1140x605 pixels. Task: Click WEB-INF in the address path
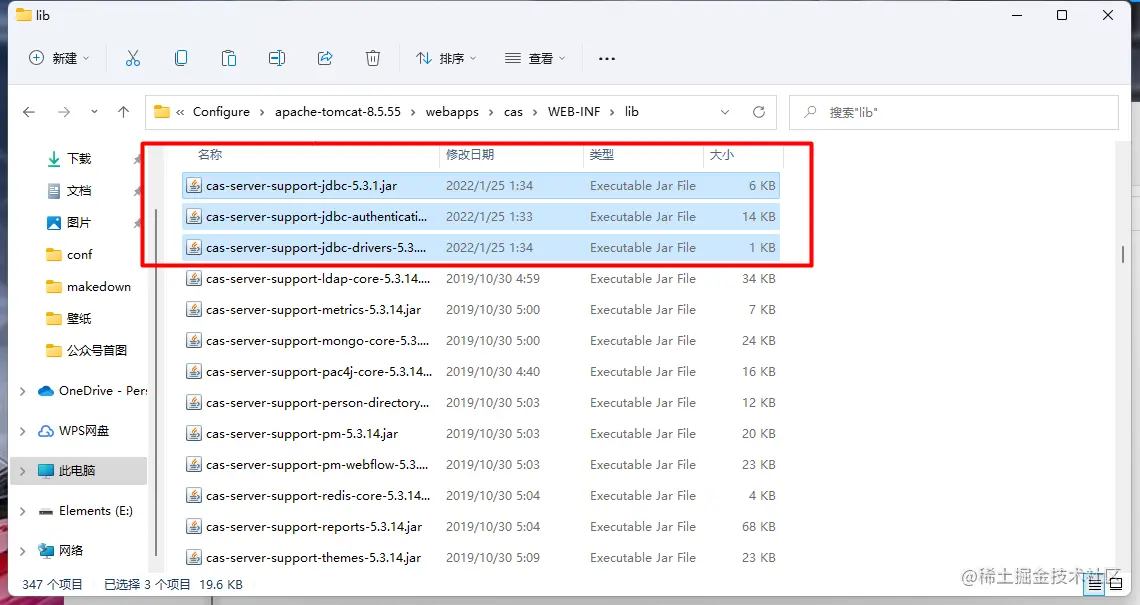pos(574,112)
